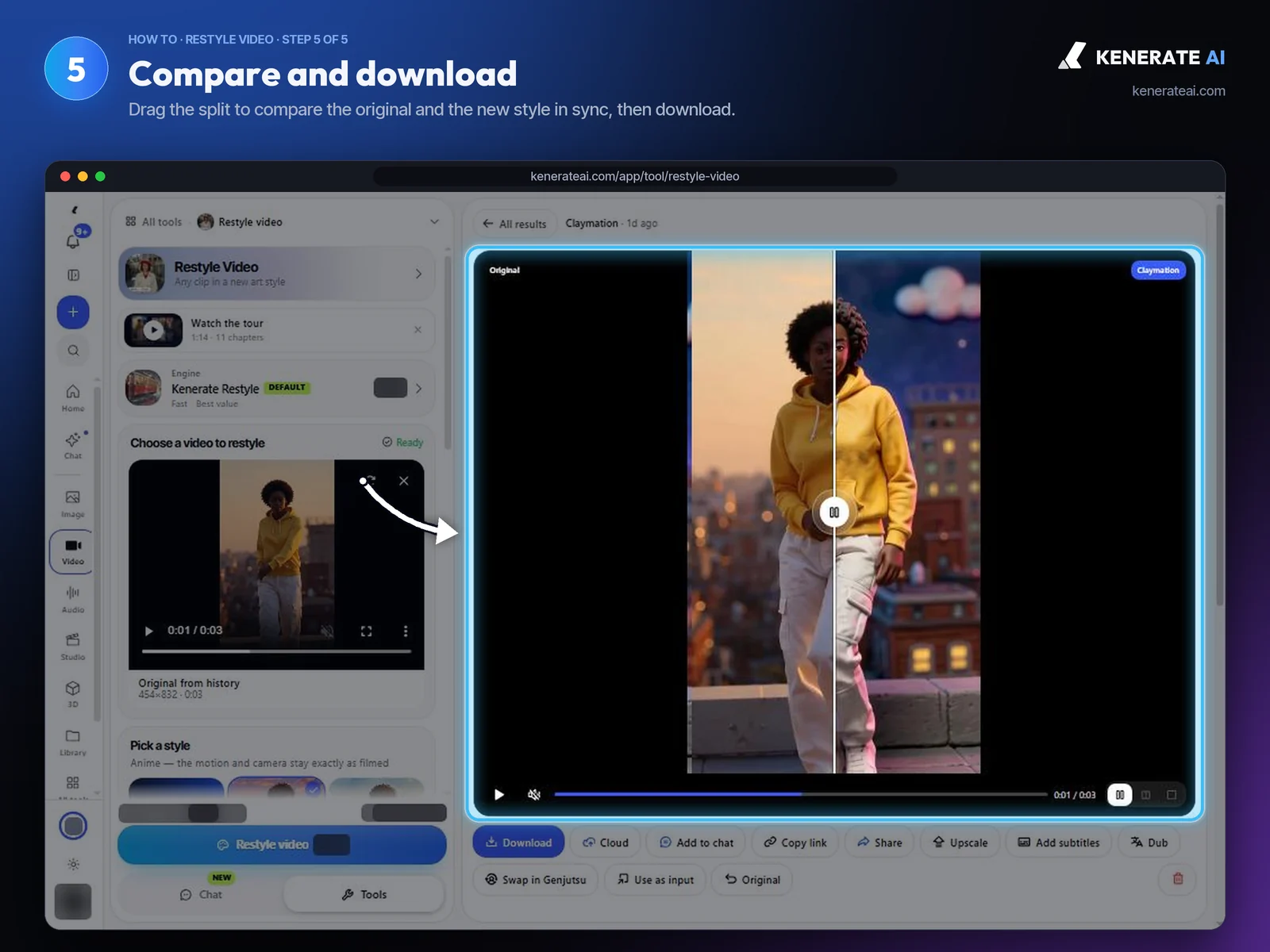Open the three-dot menu on the source video

pyautogui.click(x=406, y=631)
